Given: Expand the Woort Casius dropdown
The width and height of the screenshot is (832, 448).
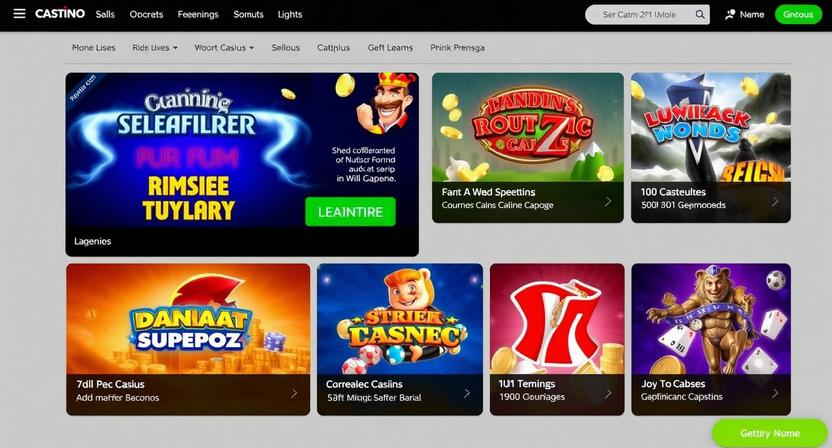Looking at the screenshot, I should point(224,48).
